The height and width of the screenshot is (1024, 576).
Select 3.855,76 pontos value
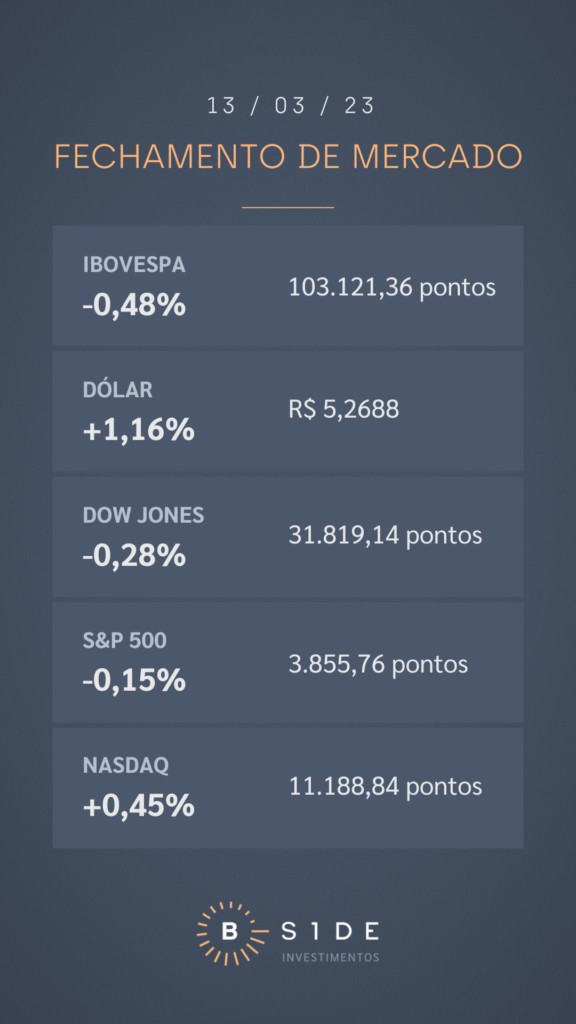(x=378, y=664)
